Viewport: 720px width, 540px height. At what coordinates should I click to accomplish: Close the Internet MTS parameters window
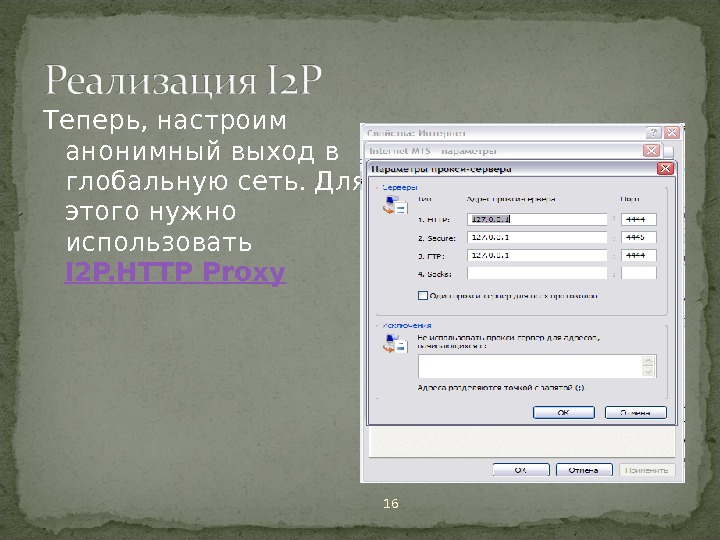[x=651, y=150]
